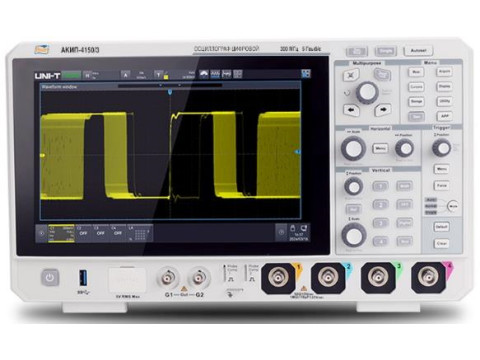Push the Trigger Force button
The width and height of the screenshot is (480, 360).
tap(441, 185)
